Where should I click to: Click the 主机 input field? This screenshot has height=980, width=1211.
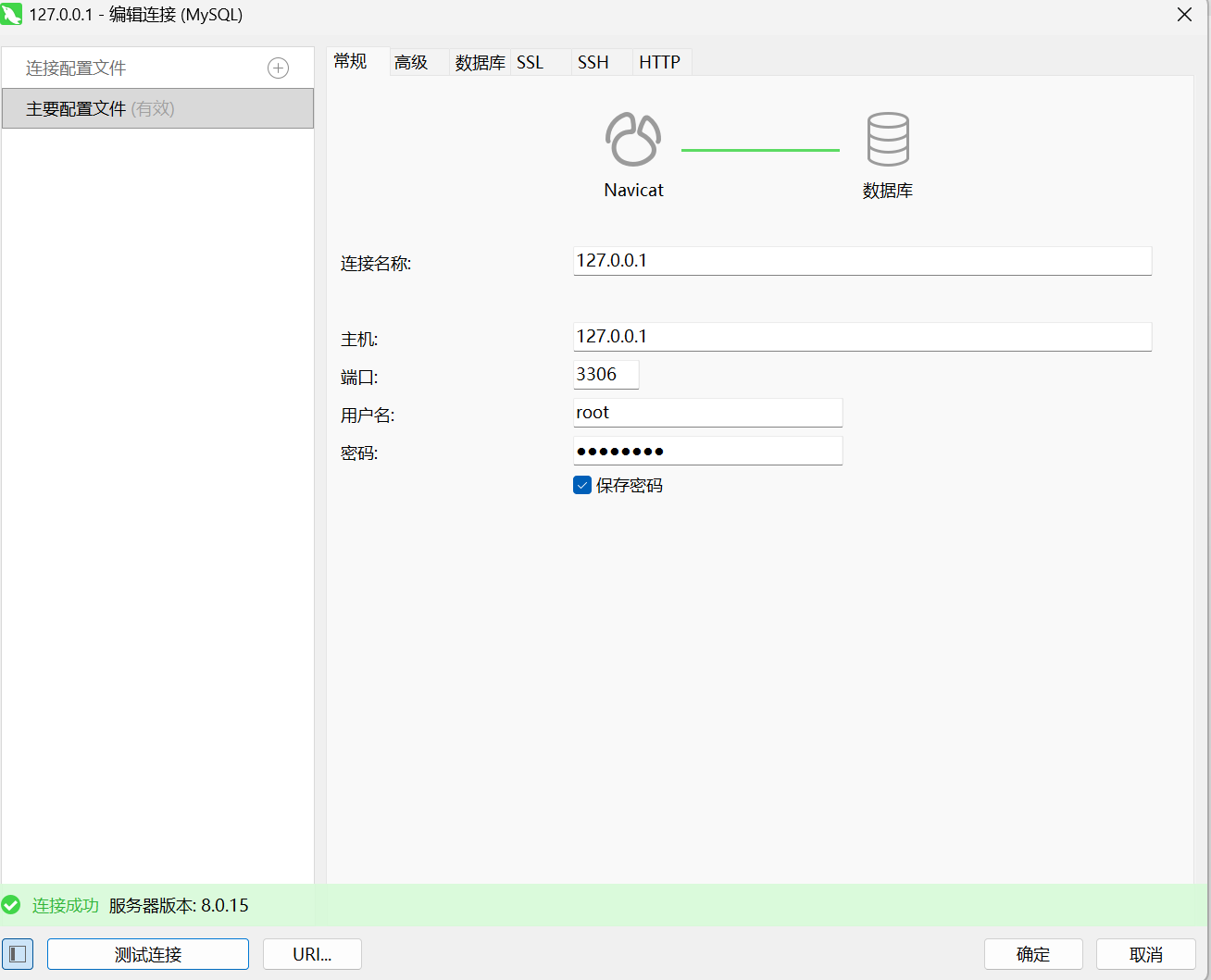863,337
